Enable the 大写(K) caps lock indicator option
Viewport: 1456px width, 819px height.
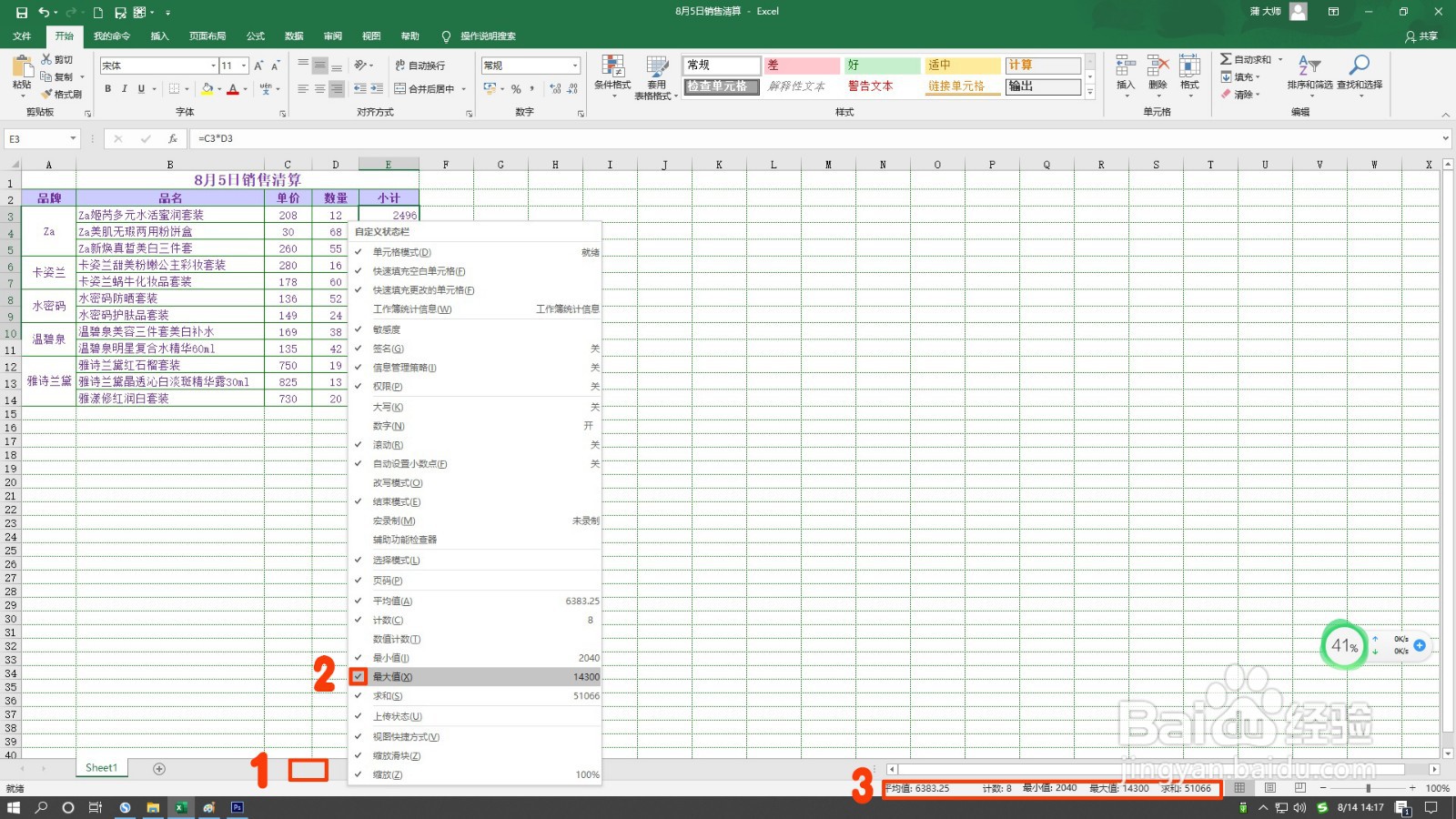pyautogui.click(x=474, y=407)
